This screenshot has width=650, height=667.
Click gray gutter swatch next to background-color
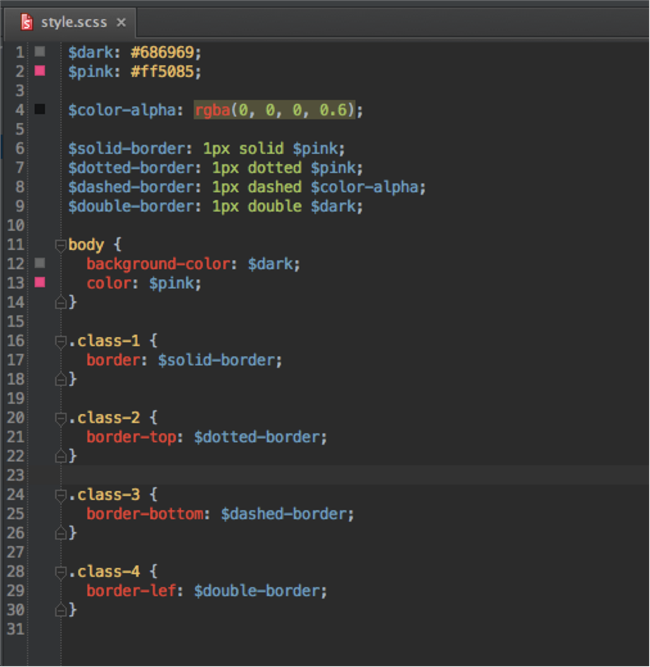pyautogui.click(x=40, y=263)
